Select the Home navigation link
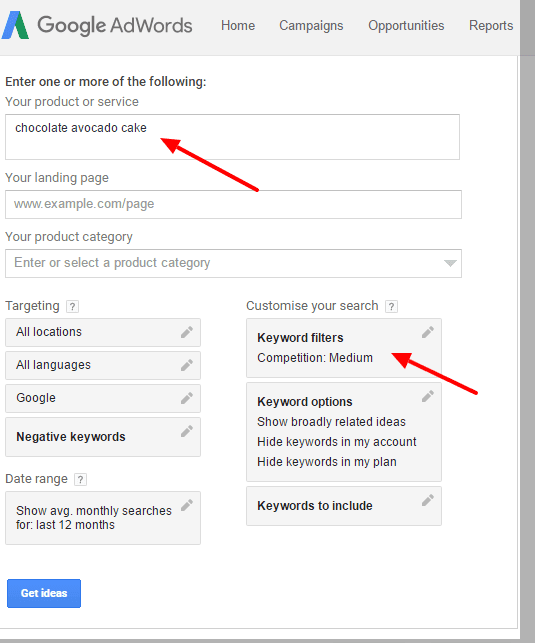The width and height of the screenshot is (535, 643). [238, 25]
